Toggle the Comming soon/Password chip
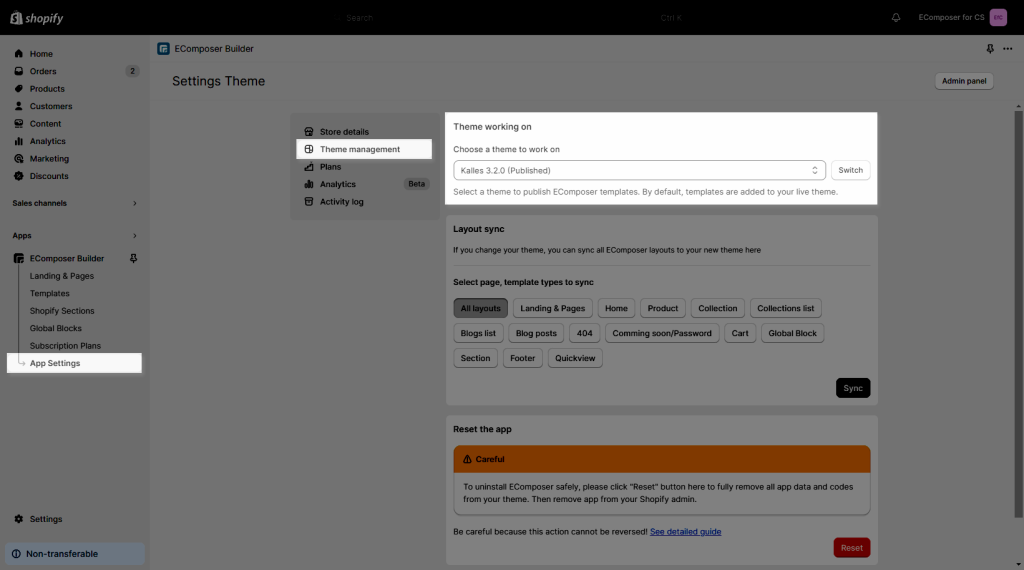1024x570 pixels. pyautogui.click(x=662, y=333)
